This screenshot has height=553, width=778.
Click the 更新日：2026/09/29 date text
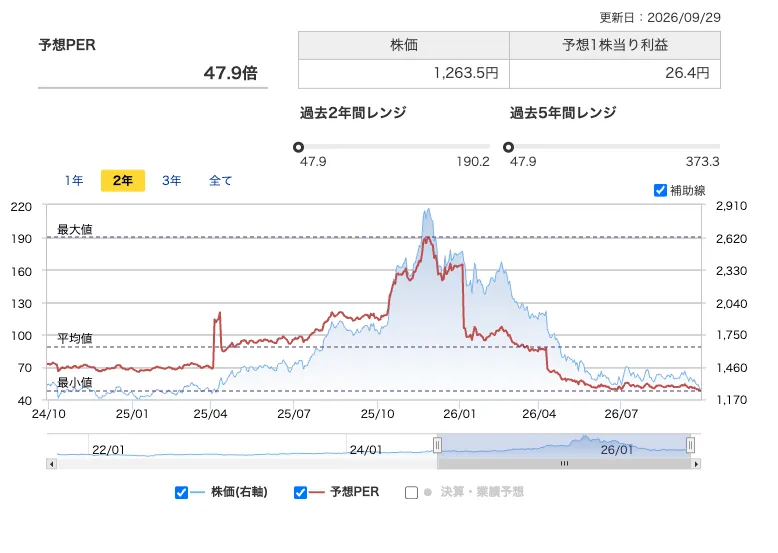(660, 17)
